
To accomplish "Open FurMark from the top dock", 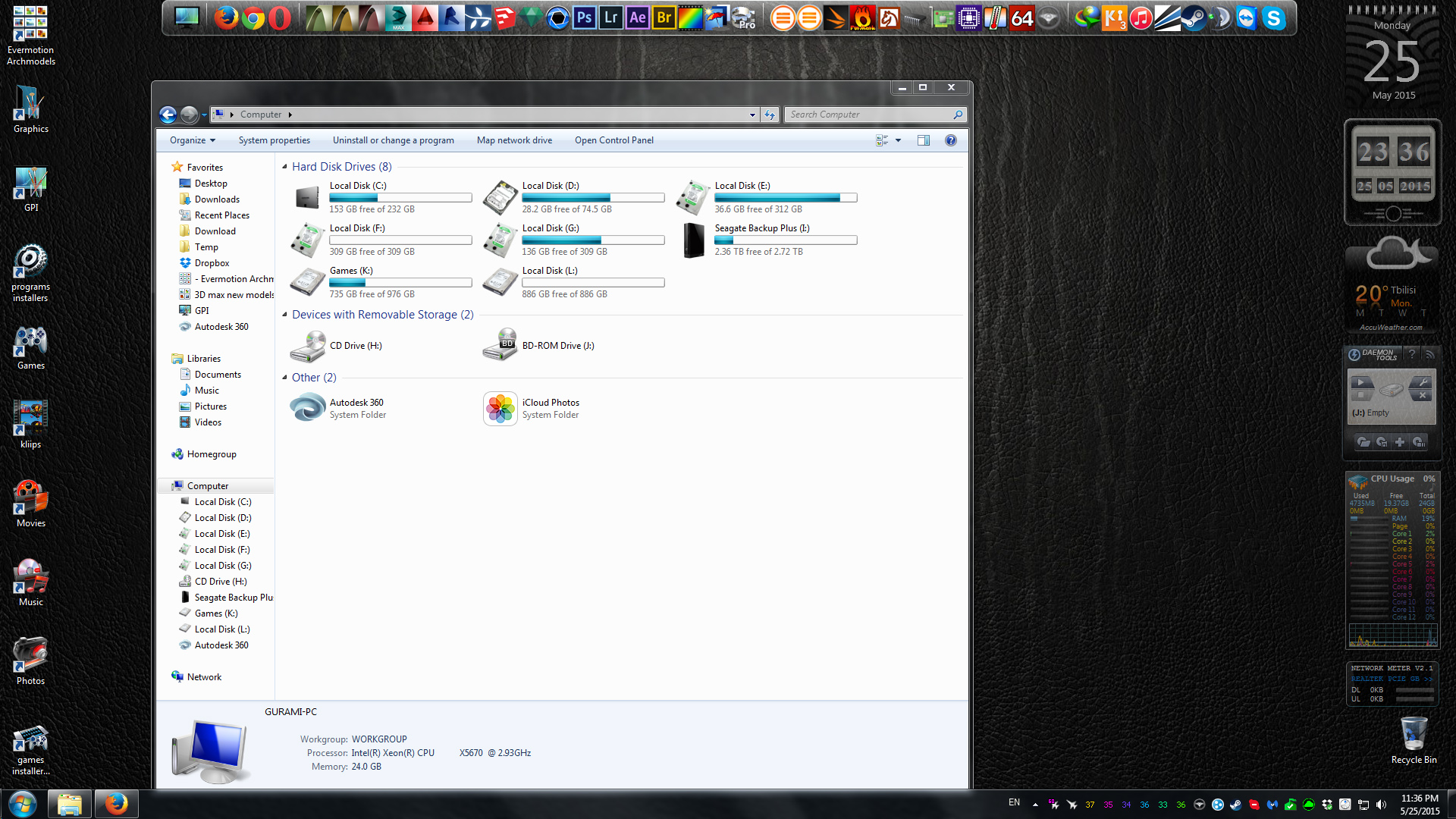I will coord(862,17).
